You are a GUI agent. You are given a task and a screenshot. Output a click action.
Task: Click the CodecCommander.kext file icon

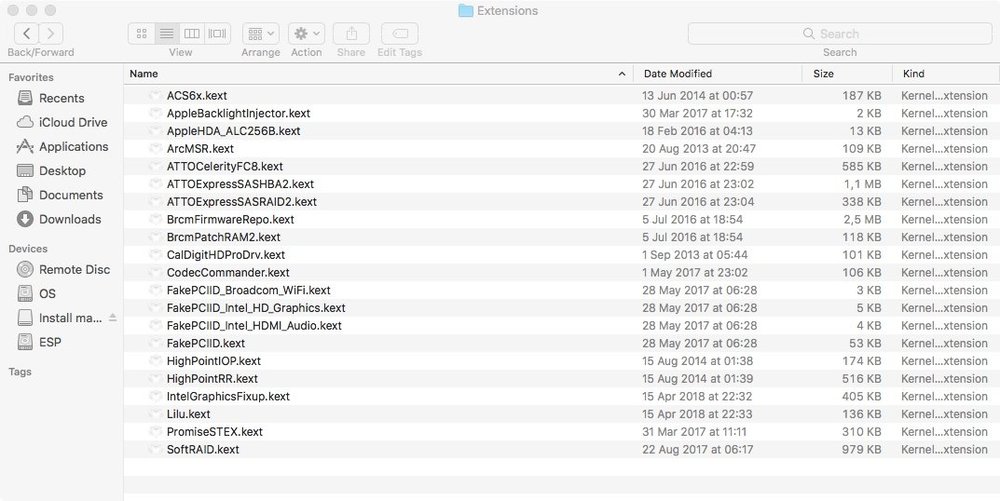[x=155, y=273]
